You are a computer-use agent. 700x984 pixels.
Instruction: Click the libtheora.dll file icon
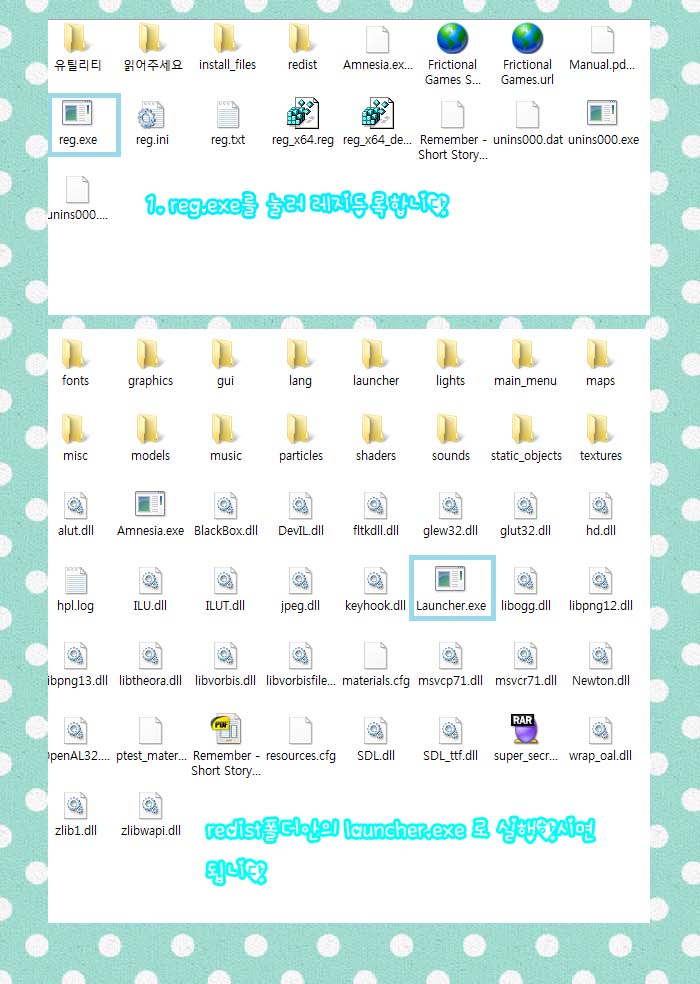pyautogui.click(x=150, y=655)
